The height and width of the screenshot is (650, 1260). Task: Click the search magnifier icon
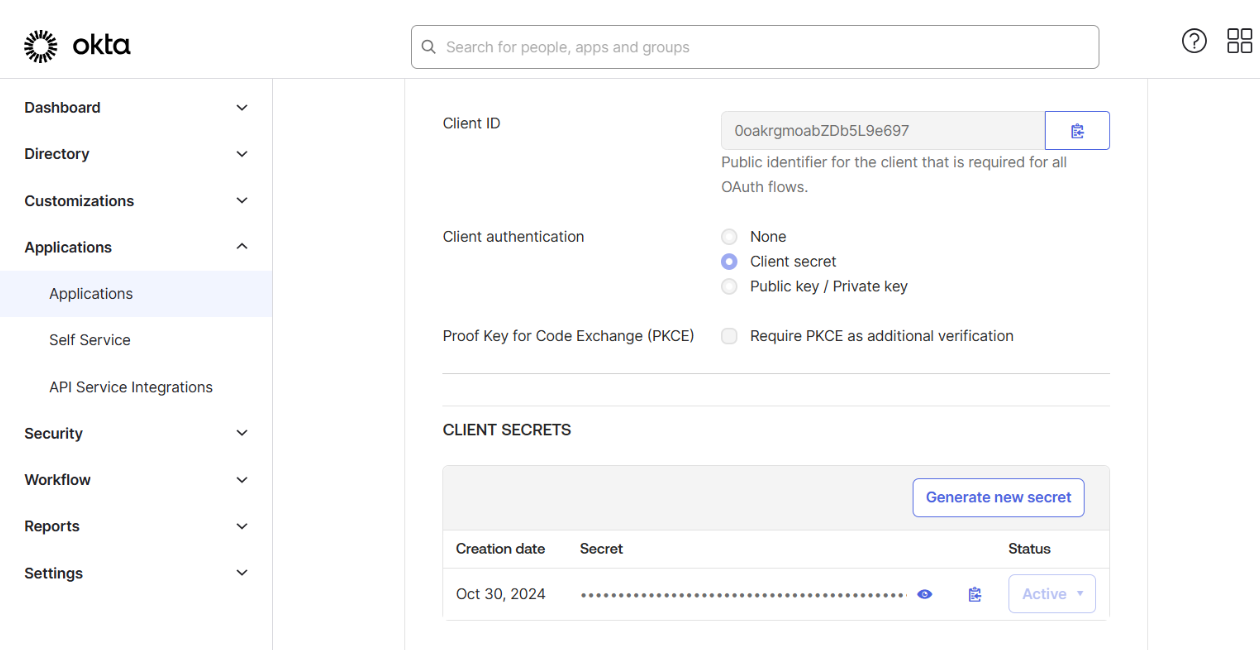[429, 47]
